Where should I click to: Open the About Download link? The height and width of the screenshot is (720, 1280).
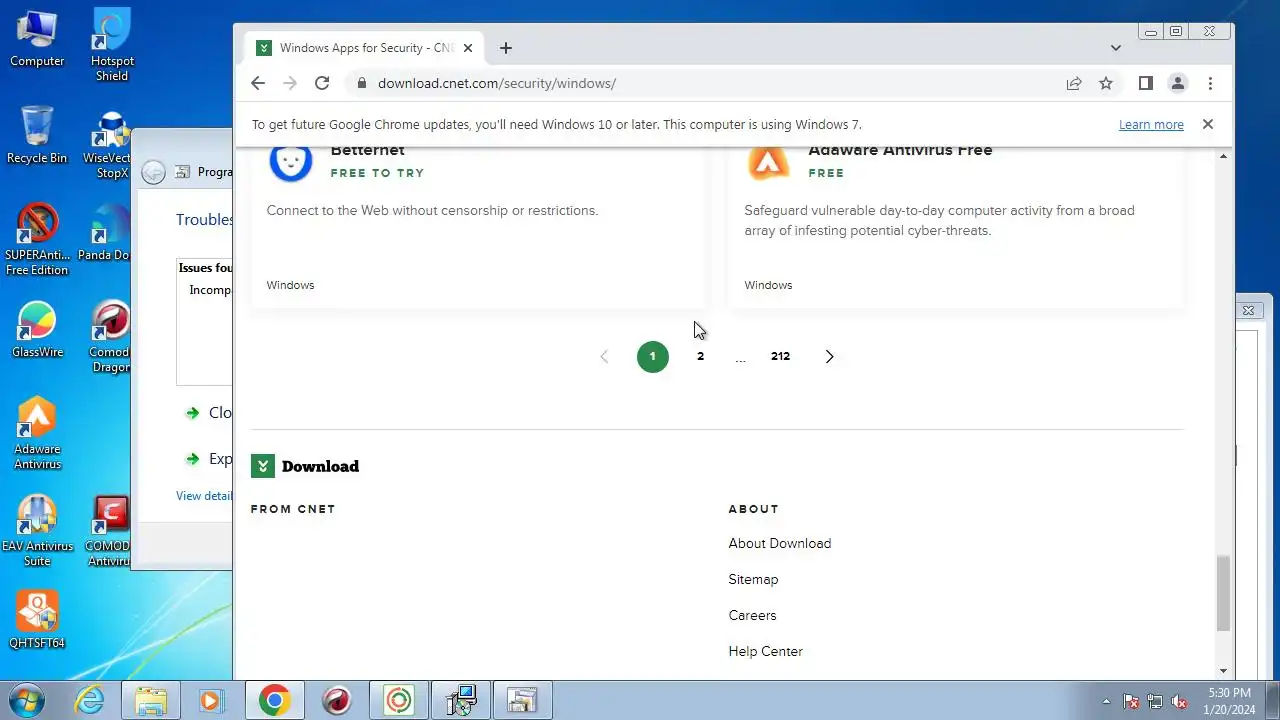click(780, 543)
